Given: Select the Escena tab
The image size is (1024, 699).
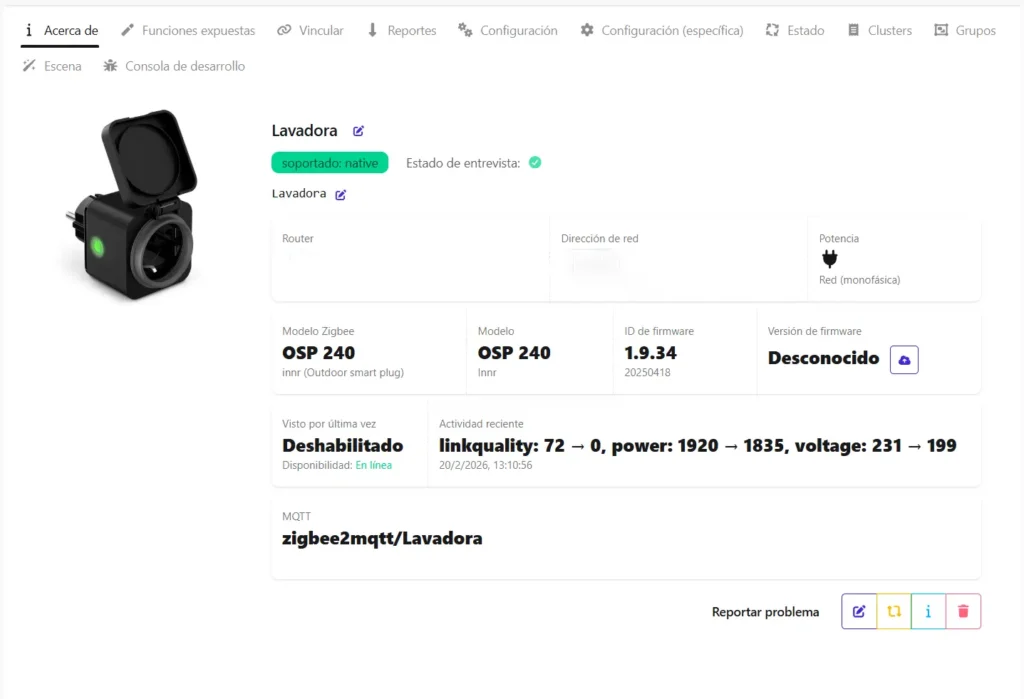Looking at the screenshot, I should (x=53, y=66).
